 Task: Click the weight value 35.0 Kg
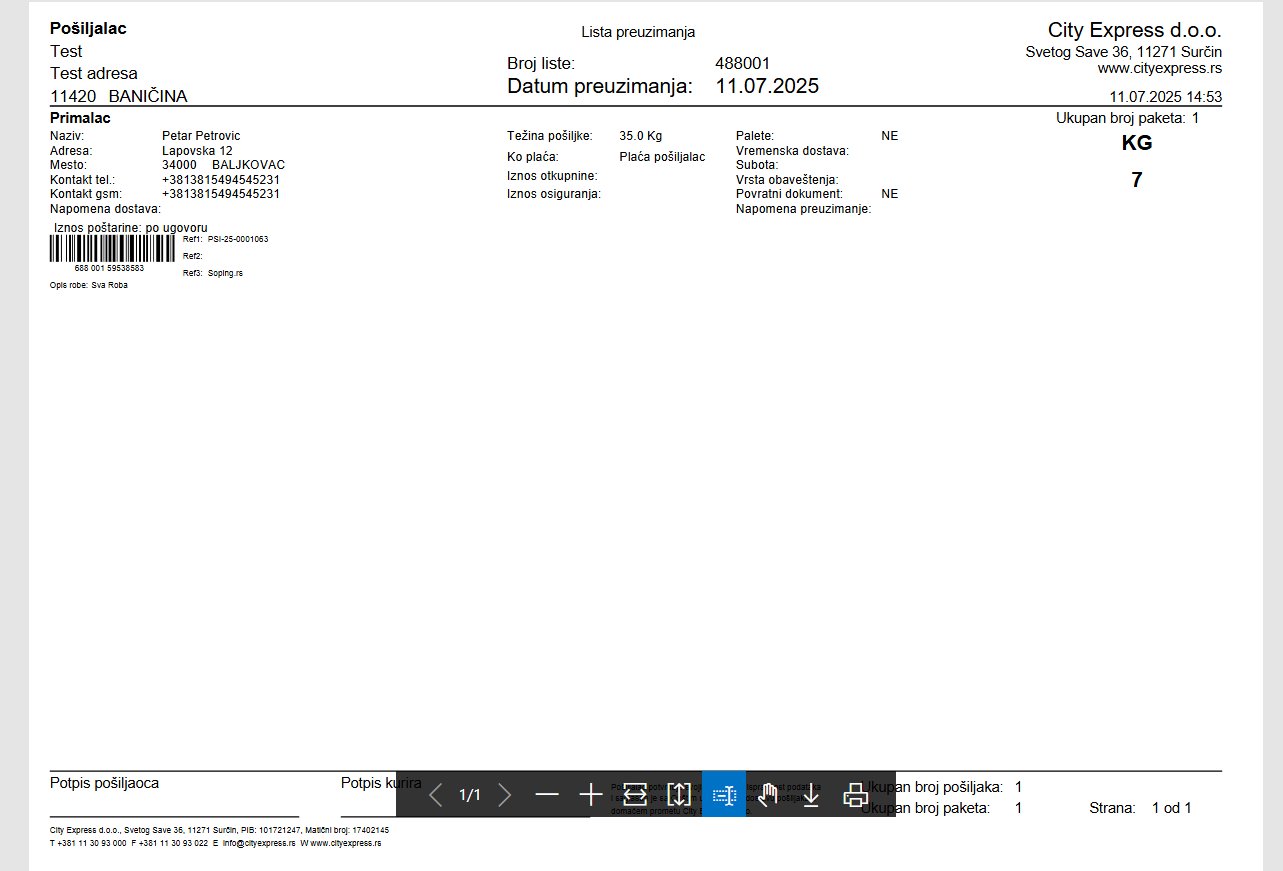(x=640, y=136)
